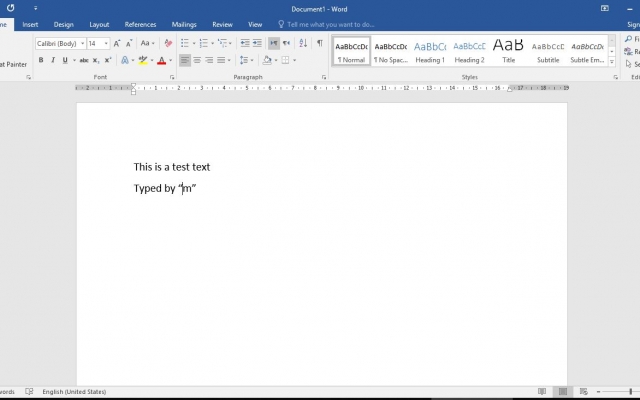The image size is (640, 400).
Task: Toggle the Bold formatting button
Action: 41,60
